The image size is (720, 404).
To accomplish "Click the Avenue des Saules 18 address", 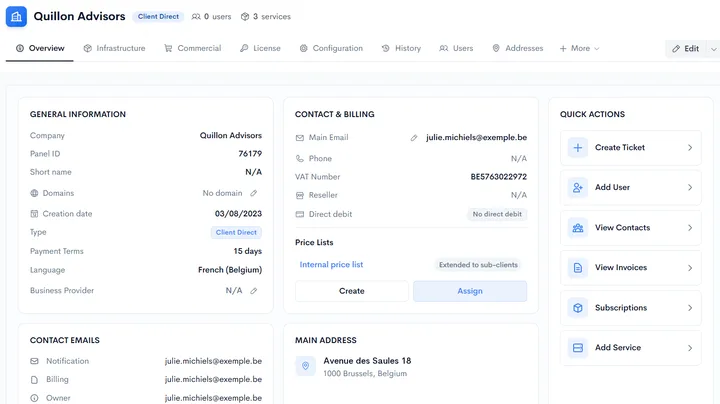I will tap(367, 361).
